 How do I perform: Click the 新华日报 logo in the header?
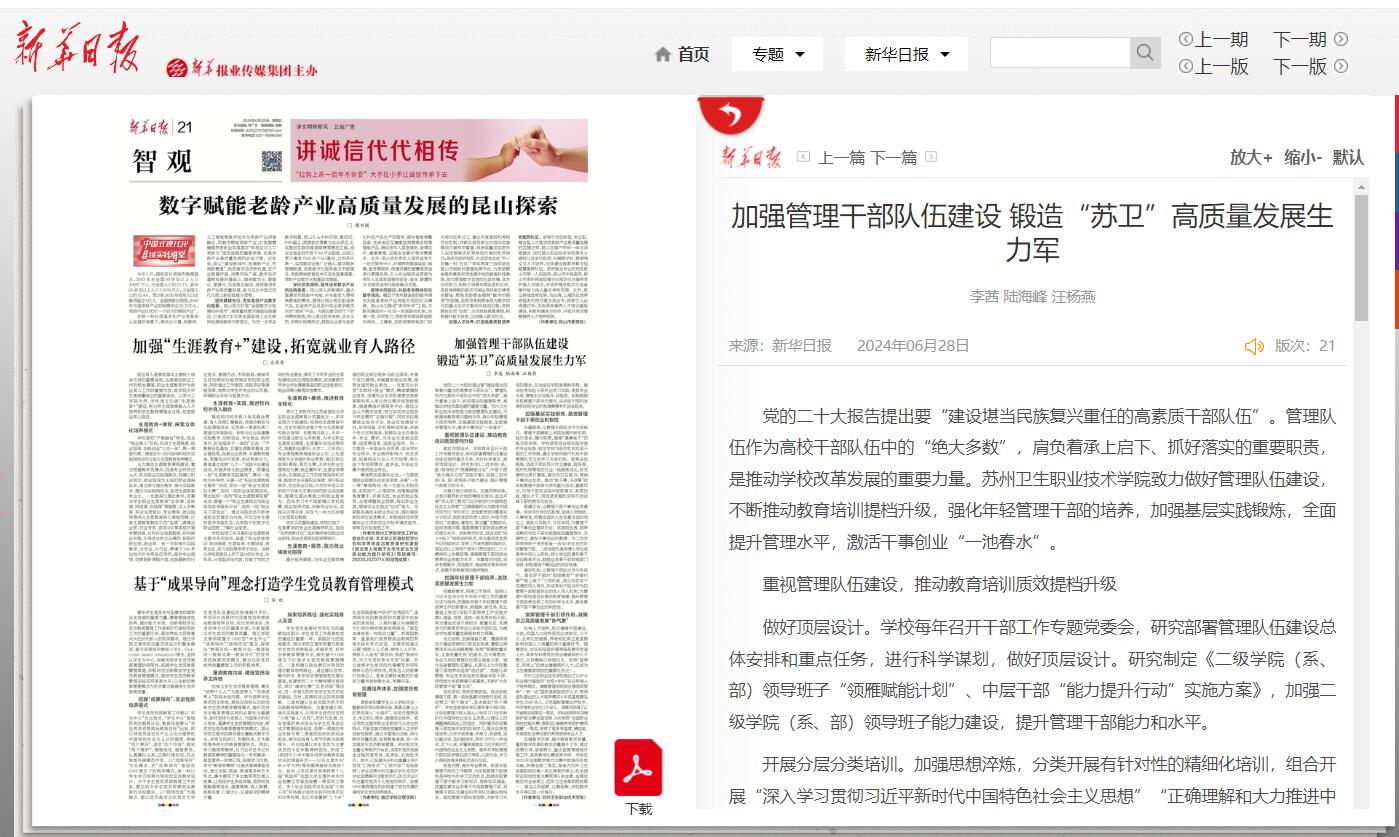76,46
